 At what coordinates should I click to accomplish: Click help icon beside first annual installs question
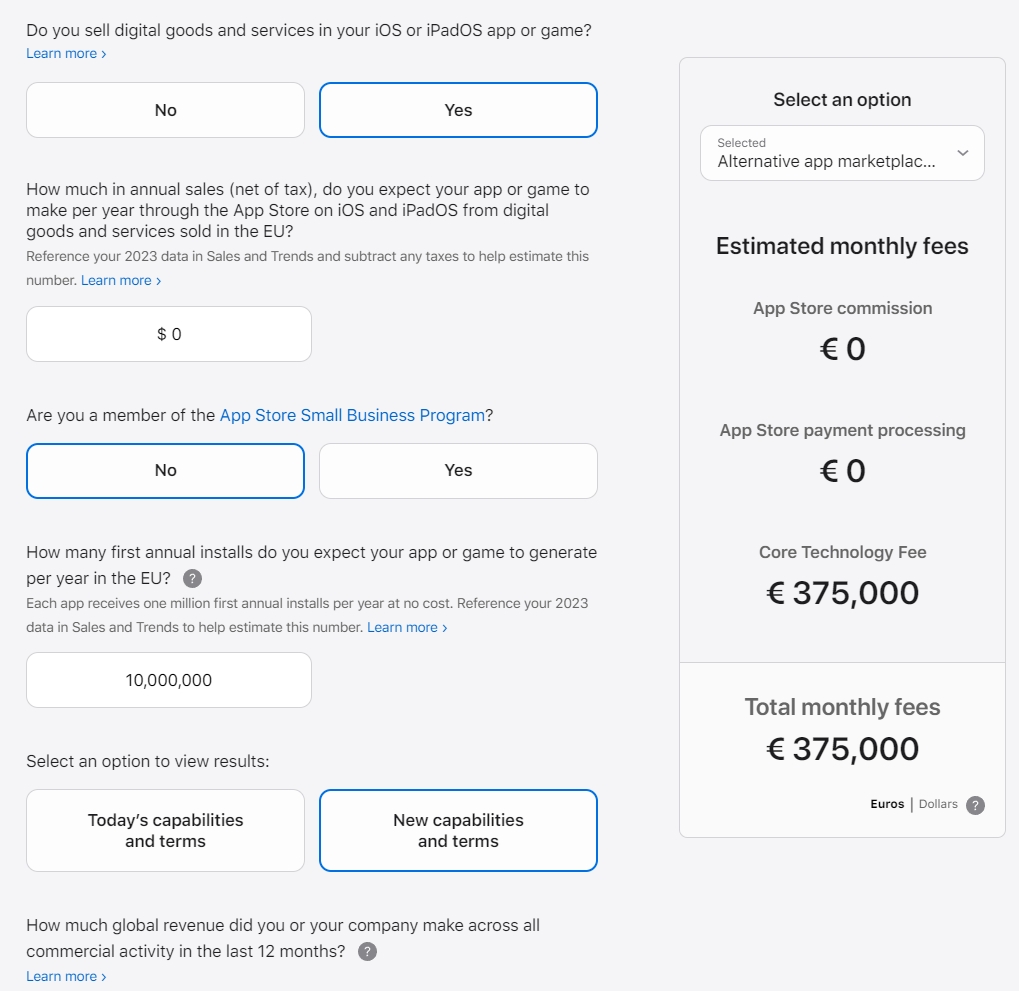[x=193, y=579]
